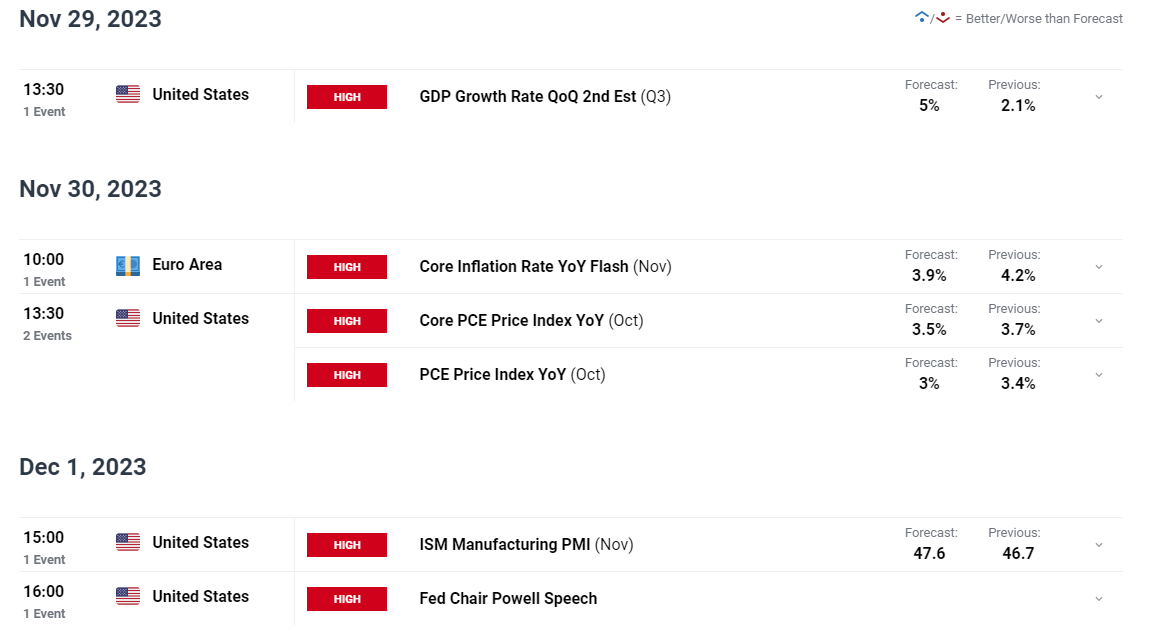Click the HIGH badge for Core Inflation Rate
The height and width of the screenshot is (643, 1174).
(347, 267)
